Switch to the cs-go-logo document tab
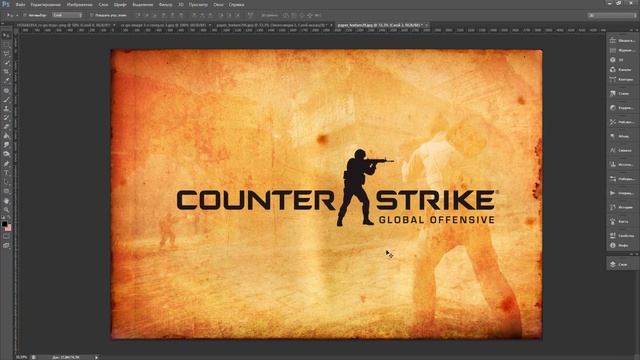 pyautogui.click(x=64, y=25)
